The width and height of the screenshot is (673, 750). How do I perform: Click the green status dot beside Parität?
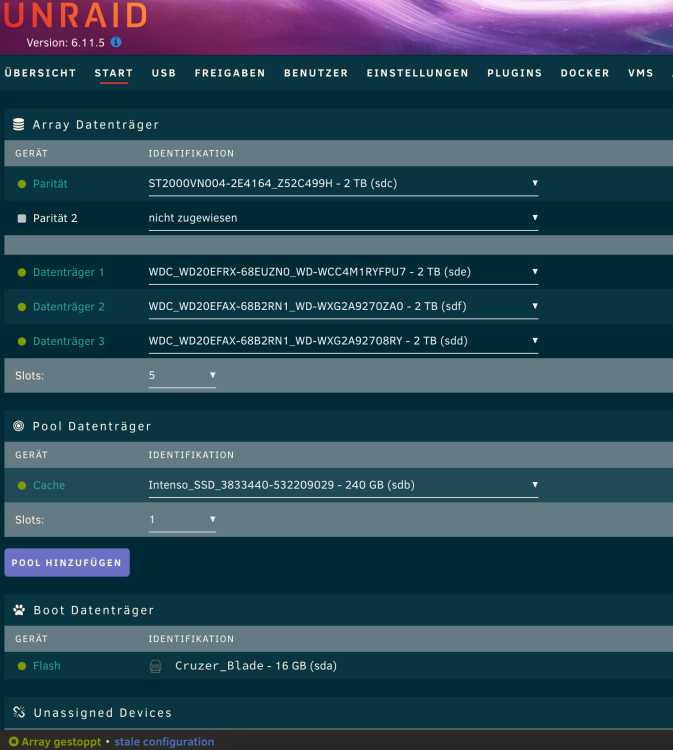22,184
